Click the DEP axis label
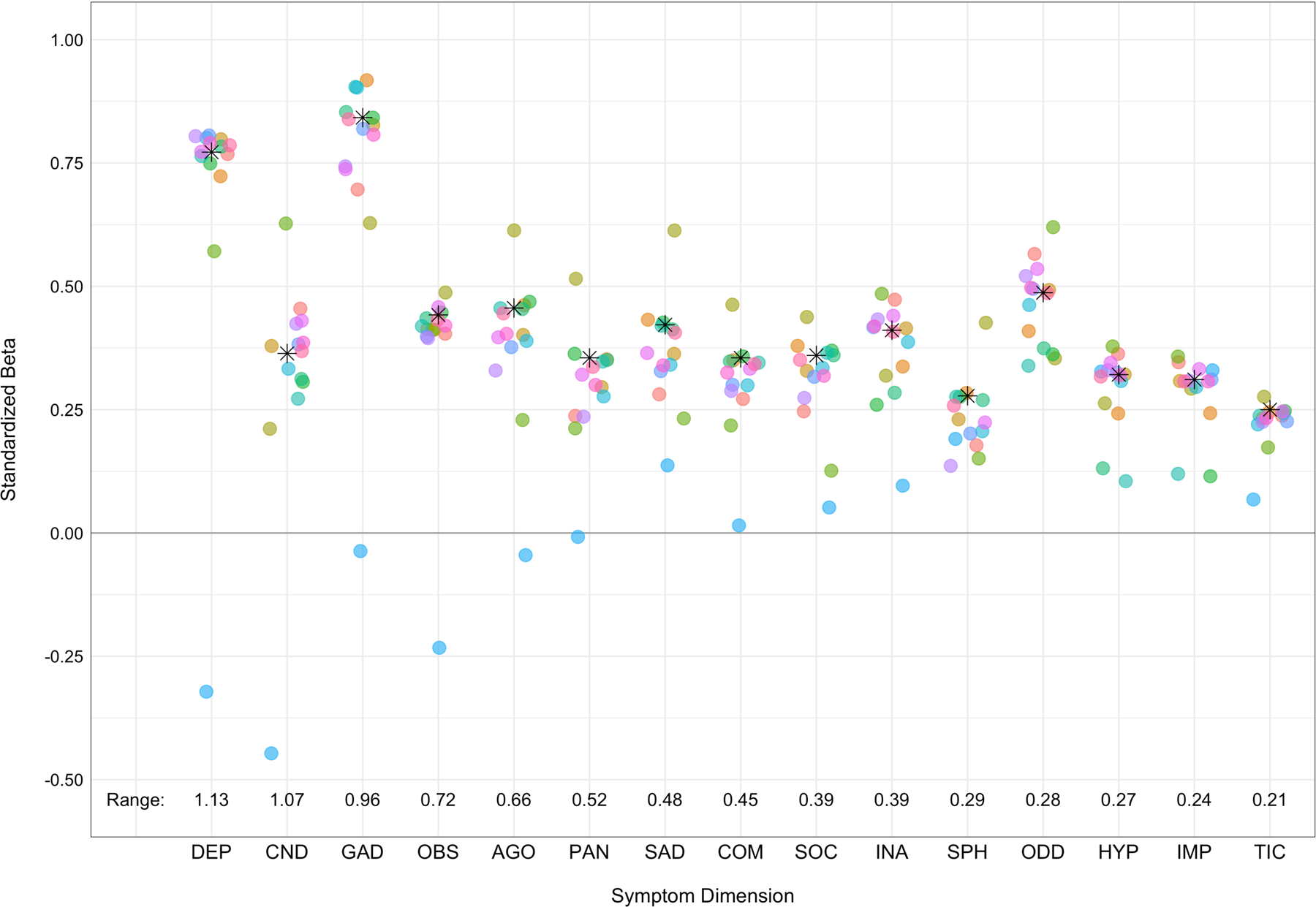The image size is (1316, 907). pyautogui.click(x=211, y=852)
